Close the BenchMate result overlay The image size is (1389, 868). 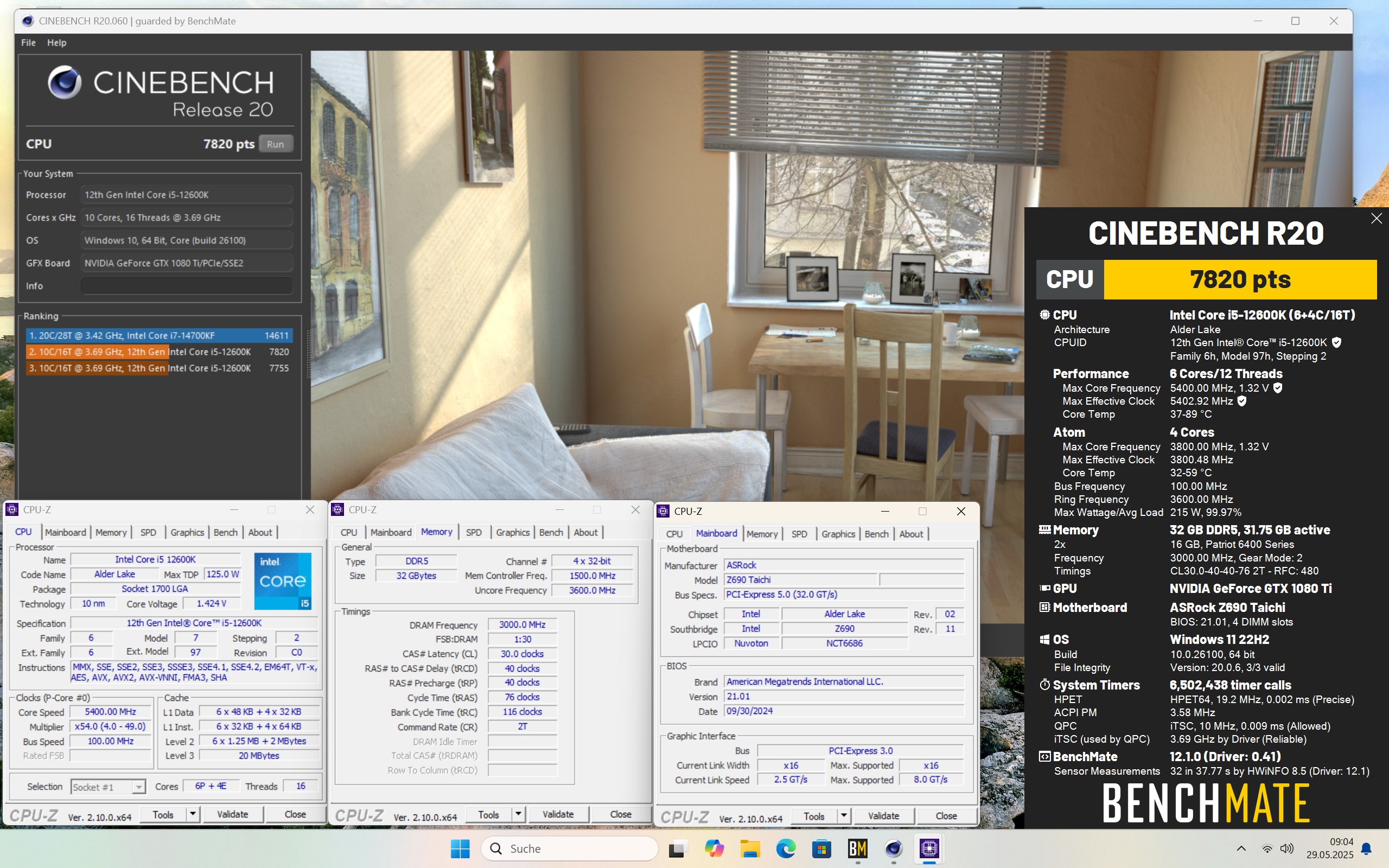coord(1376,219)
